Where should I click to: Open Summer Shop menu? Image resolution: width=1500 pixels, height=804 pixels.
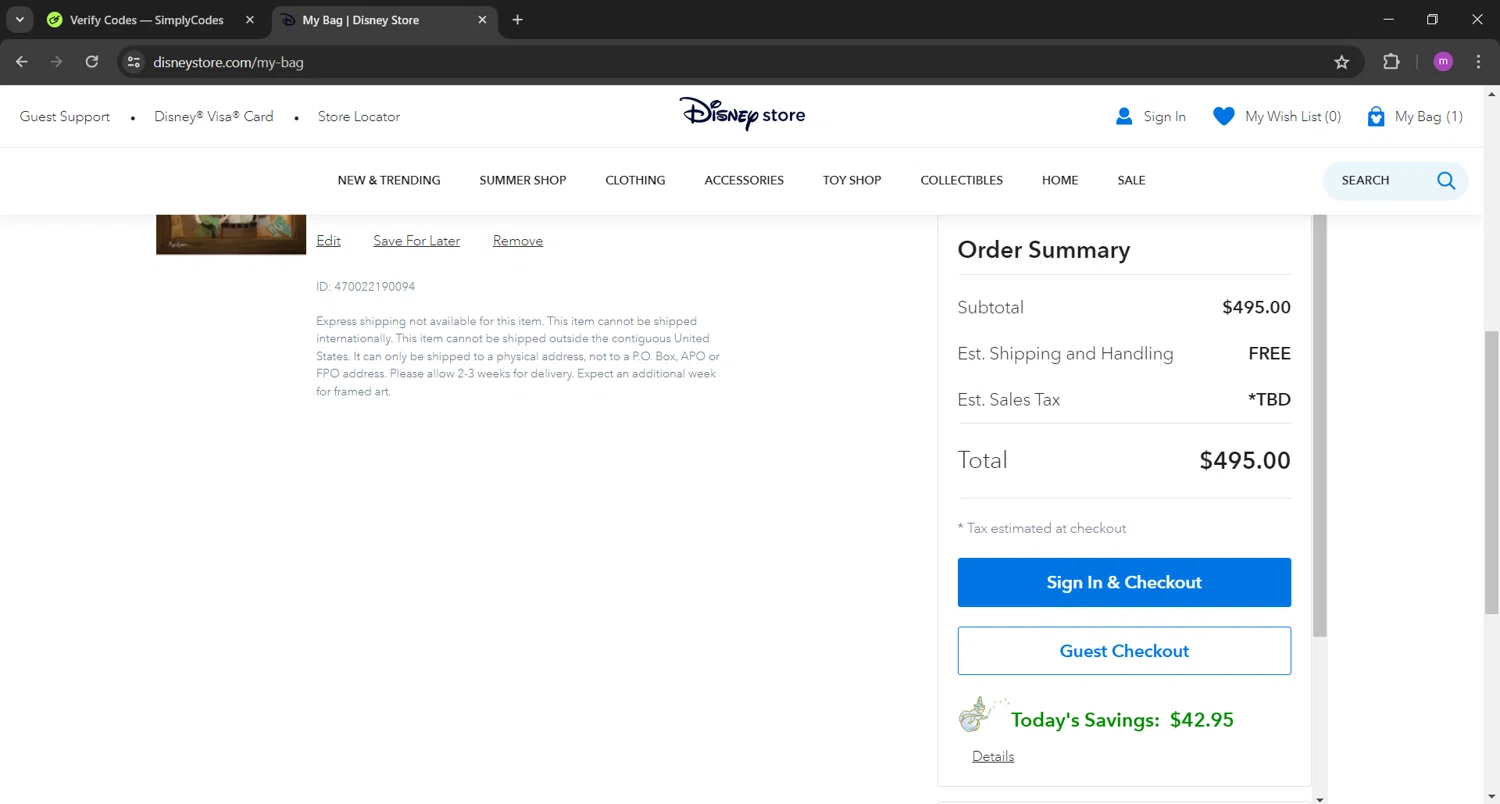point(523,180)
